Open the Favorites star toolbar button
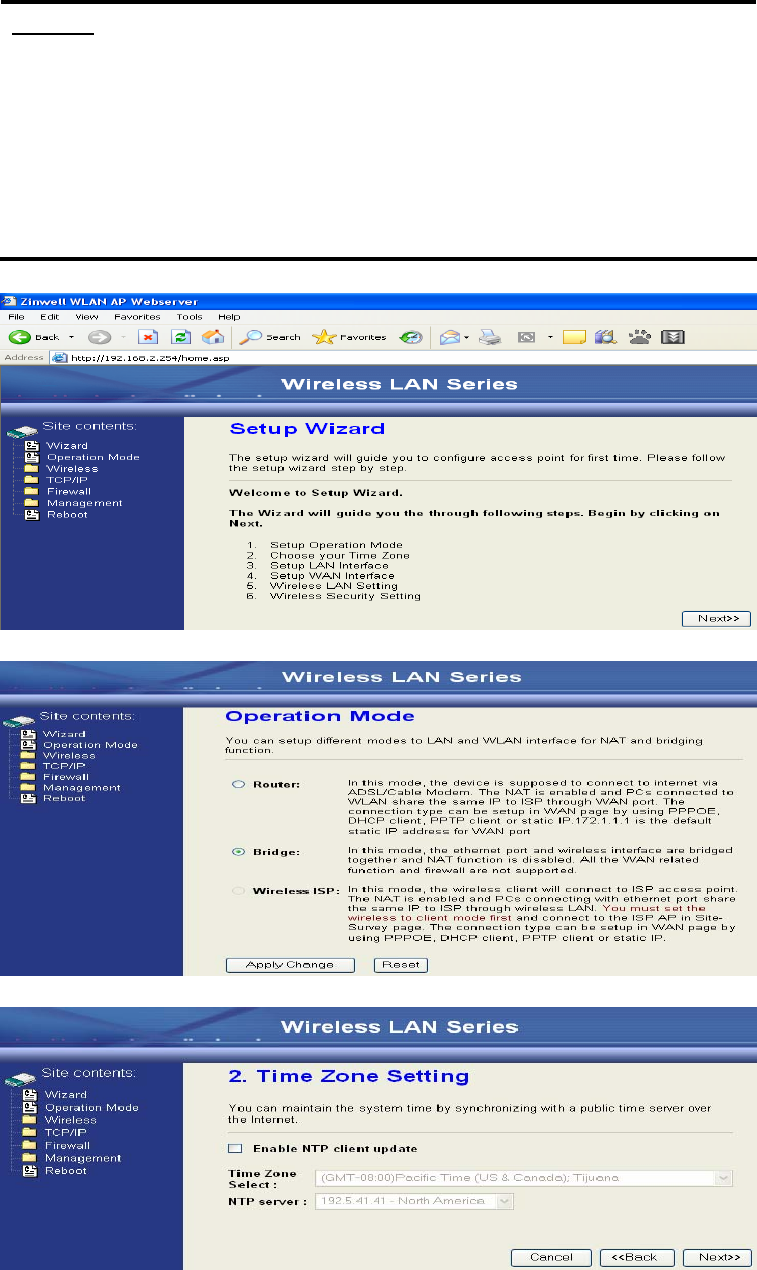This screenshot has width=757, height=1270. 349,337
